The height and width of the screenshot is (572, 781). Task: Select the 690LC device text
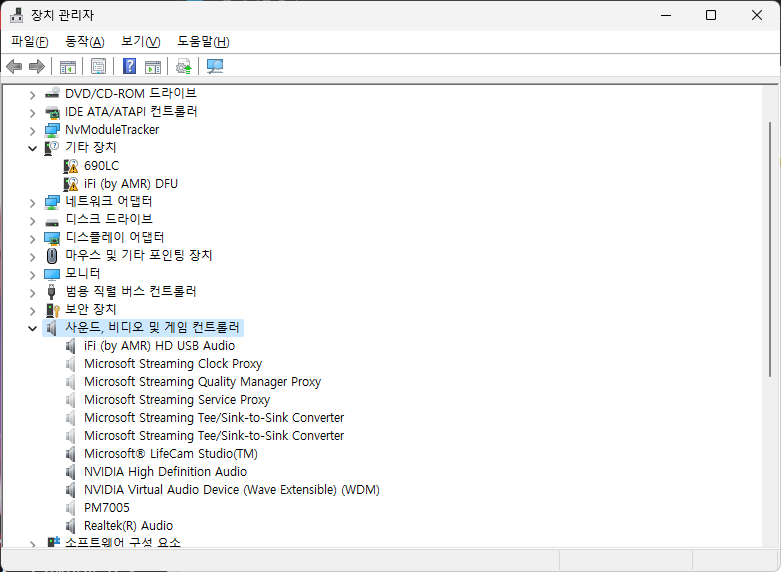[x=102, y=166]
